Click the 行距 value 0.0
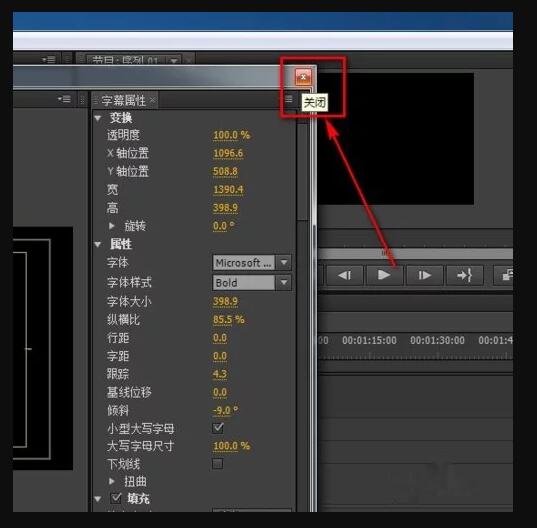The image size is (537, 528). (220, 338)
